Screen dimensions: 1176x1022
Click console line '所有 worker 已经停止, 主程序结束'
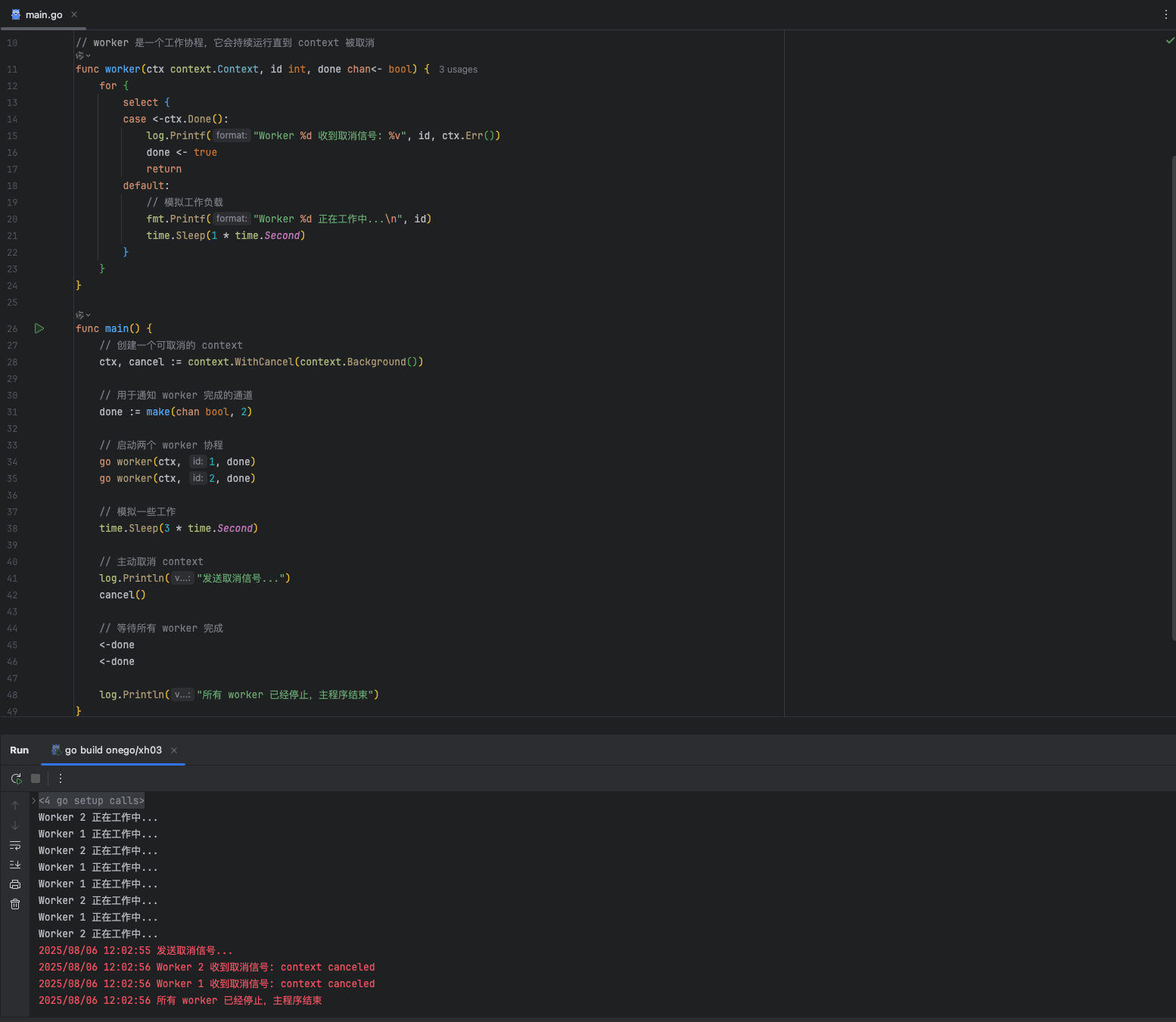180,1001
